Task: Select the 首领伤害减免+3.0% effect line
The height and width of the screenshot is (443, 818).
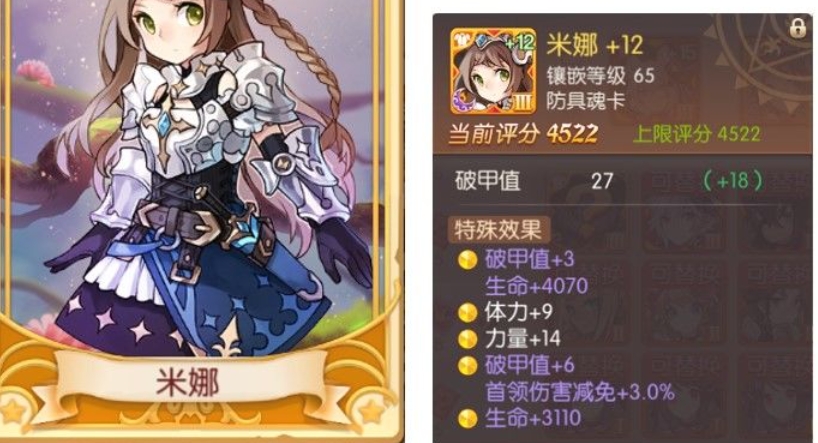Action: [x=580, y=392]
